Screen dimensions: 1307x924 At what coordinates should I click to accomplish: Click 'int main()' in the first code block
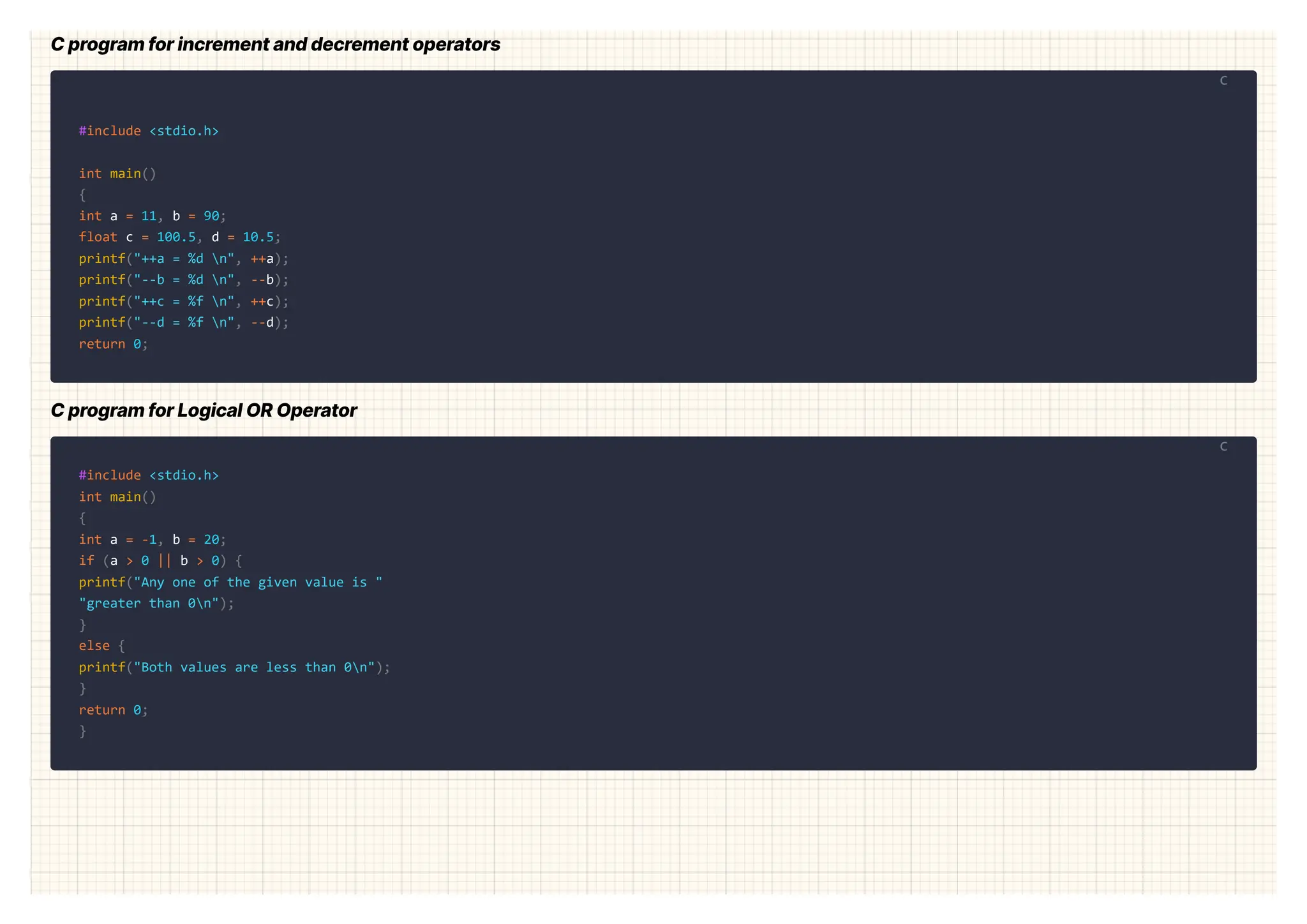coord(117,174)
